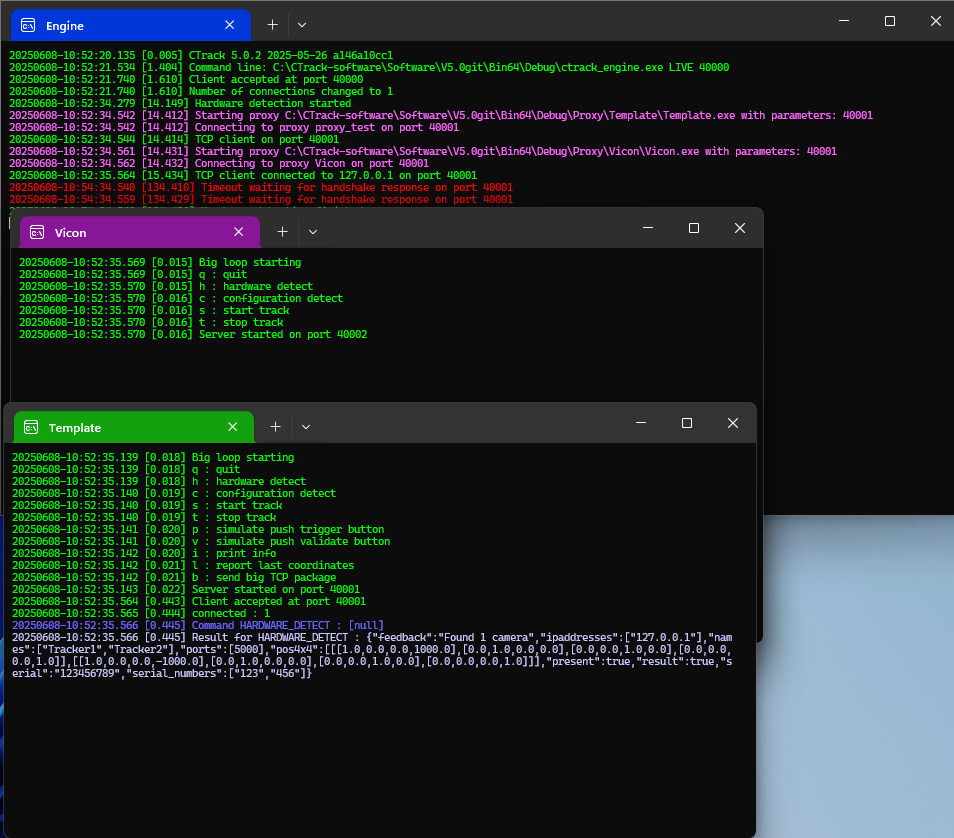Minimize the Engine terminal window
954x838 pixels.
(x=843, y=21)
